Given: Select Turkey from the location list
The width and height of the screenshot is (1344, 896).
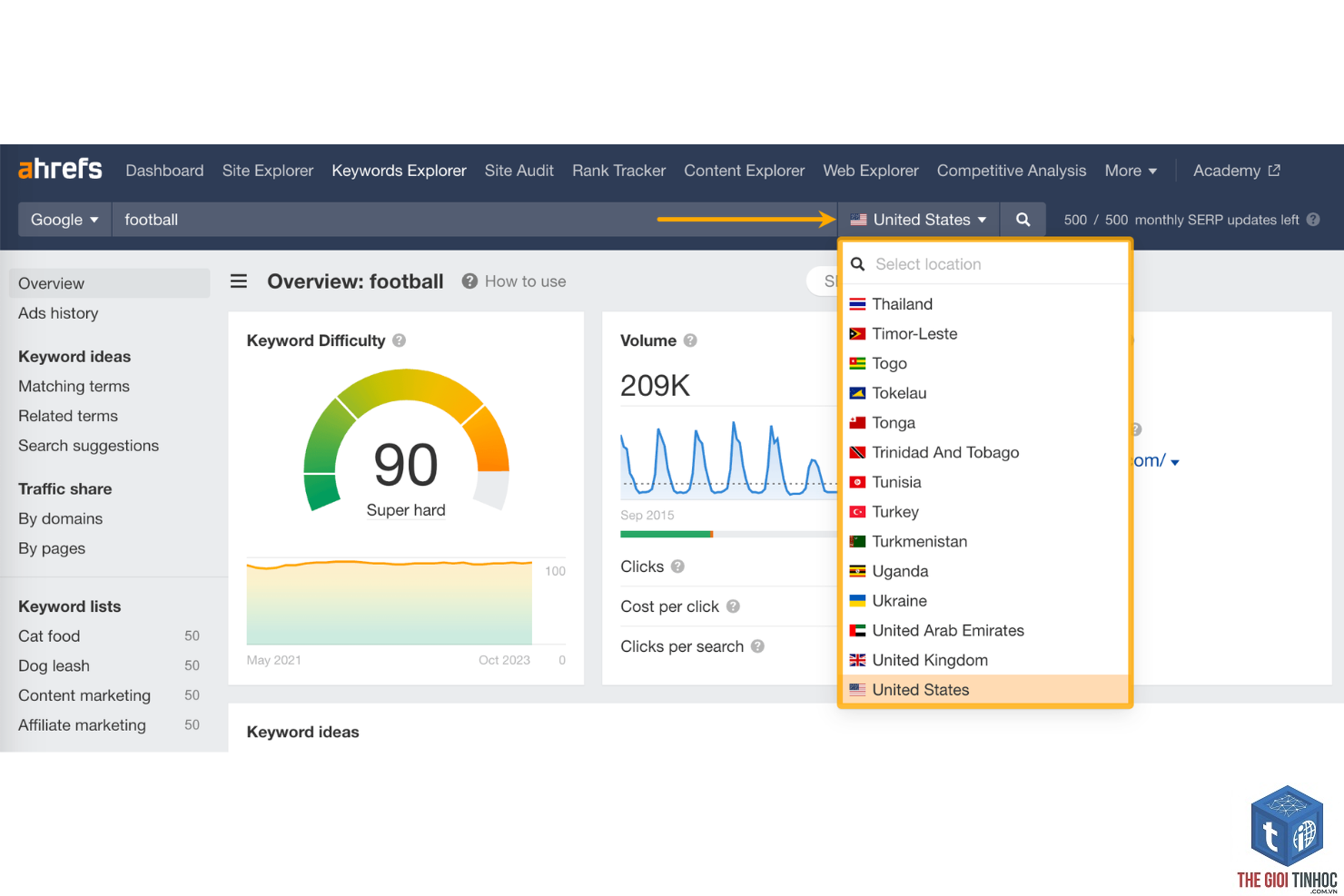Looking at the screenshot, I should pyautogui.click(x=985, y=512).
